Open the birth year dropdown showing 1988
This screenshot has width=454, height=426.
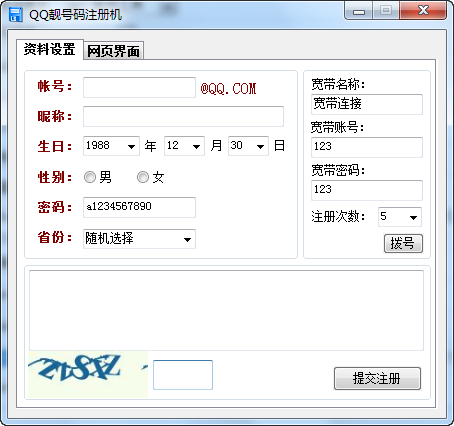[x=111, y=146]
